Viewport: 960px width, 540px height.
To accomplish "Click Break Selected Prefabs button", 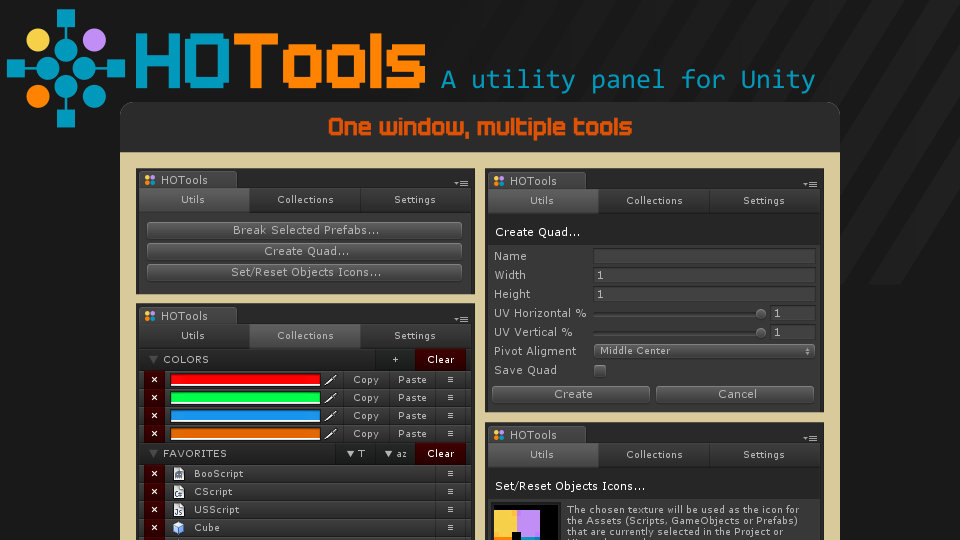I will tap(304, 230).
